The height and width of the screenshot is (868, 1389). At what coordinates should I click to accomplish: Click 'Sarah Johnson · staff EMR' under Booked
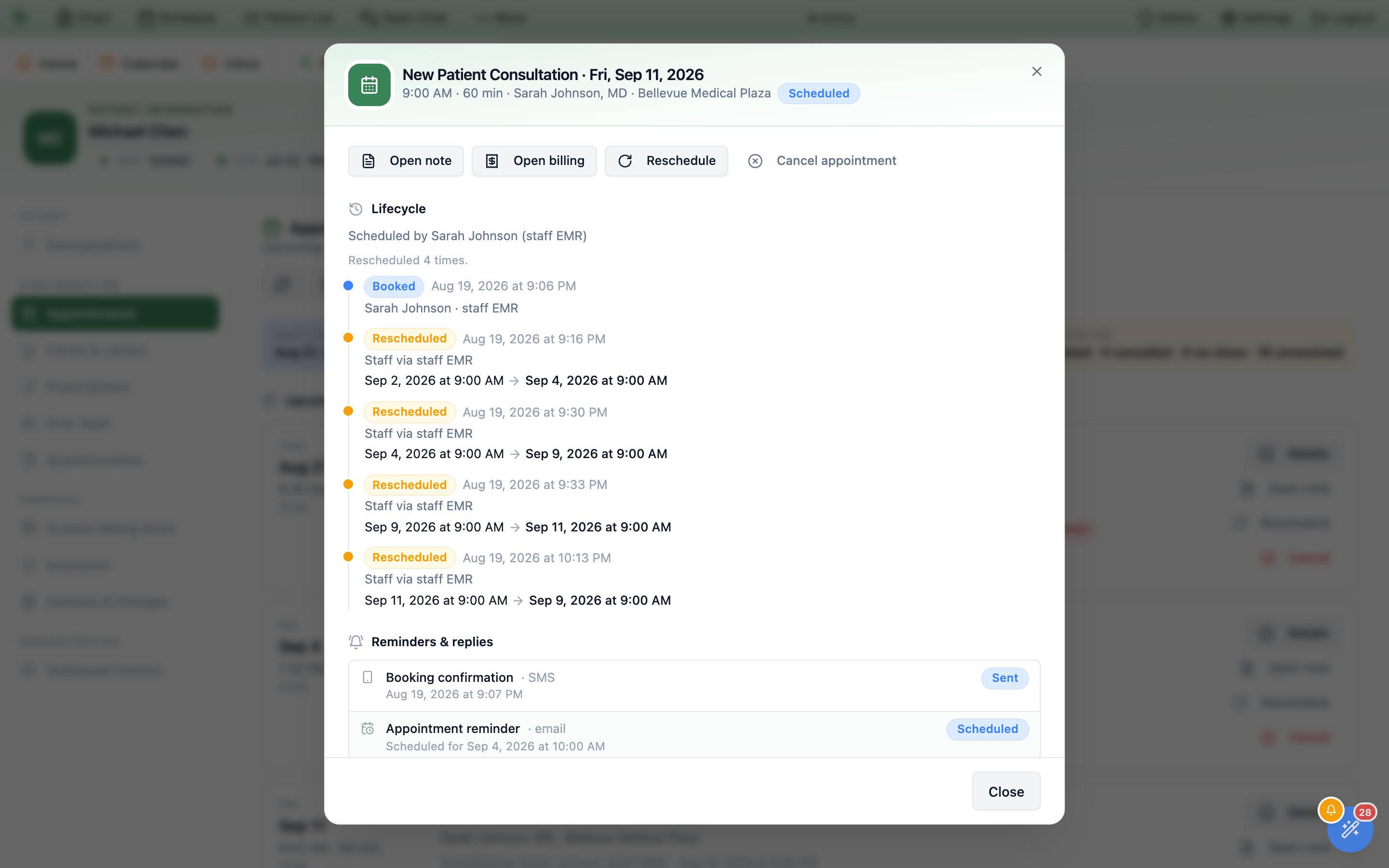tap(441, 308)
